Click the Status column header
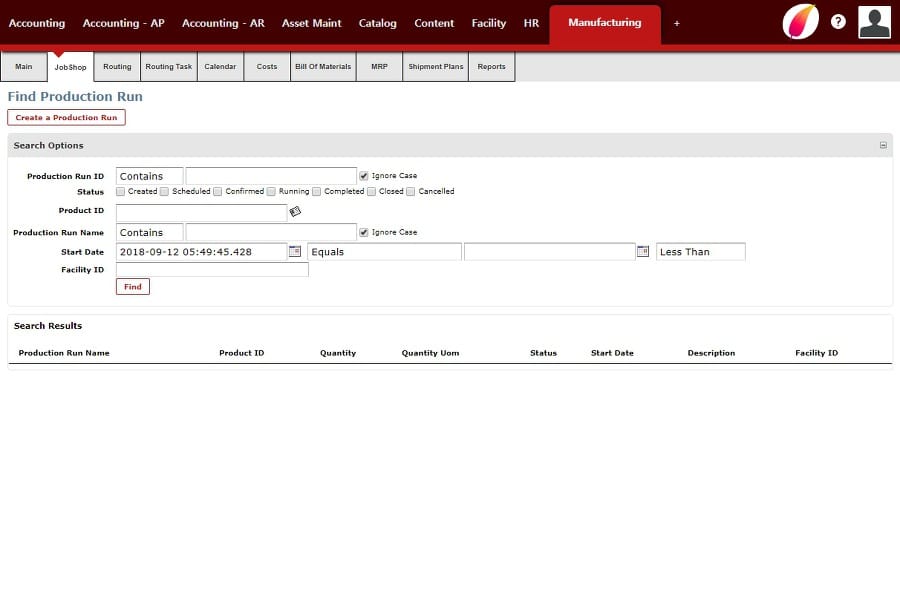The image size is (900, 593). point(544,353)
